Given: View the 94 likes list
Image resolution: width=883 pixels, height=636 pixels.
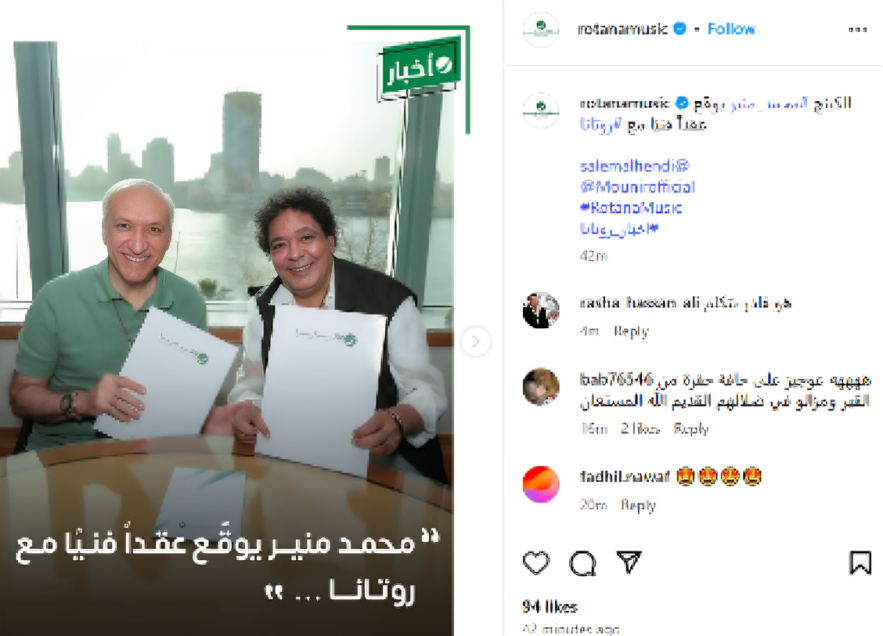Looking at the screenshot, I should point(550,607).
